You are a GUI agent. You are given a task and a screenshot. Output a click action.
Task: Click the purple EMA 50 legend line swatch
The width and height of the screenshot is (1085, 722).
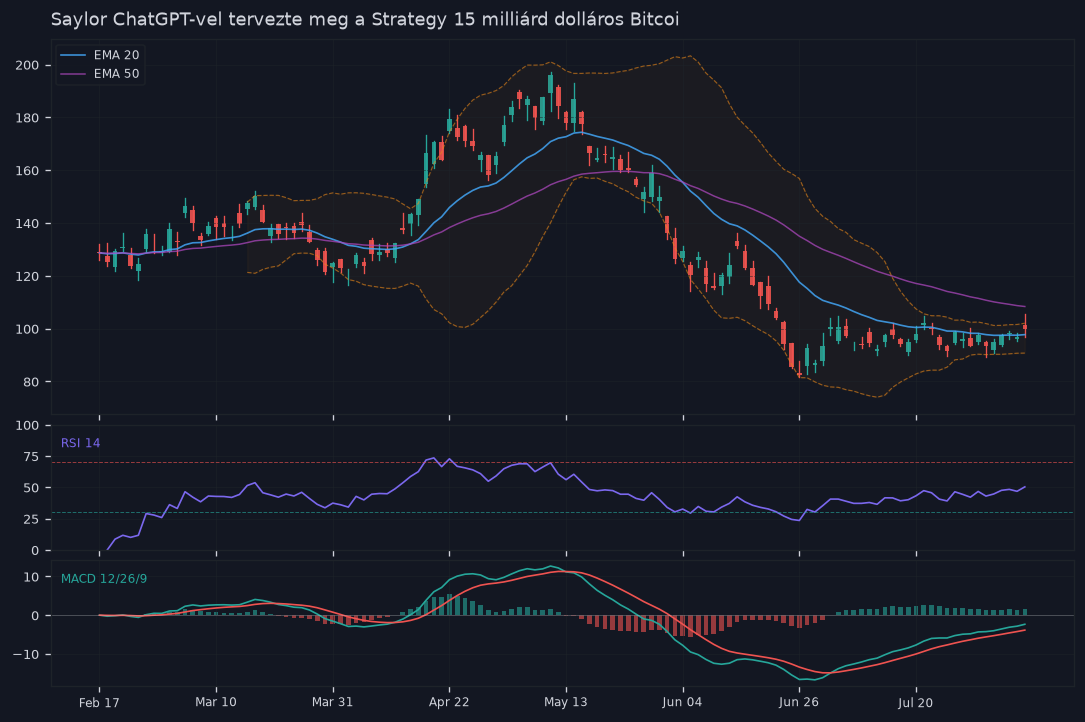click(x=73, y=73)
